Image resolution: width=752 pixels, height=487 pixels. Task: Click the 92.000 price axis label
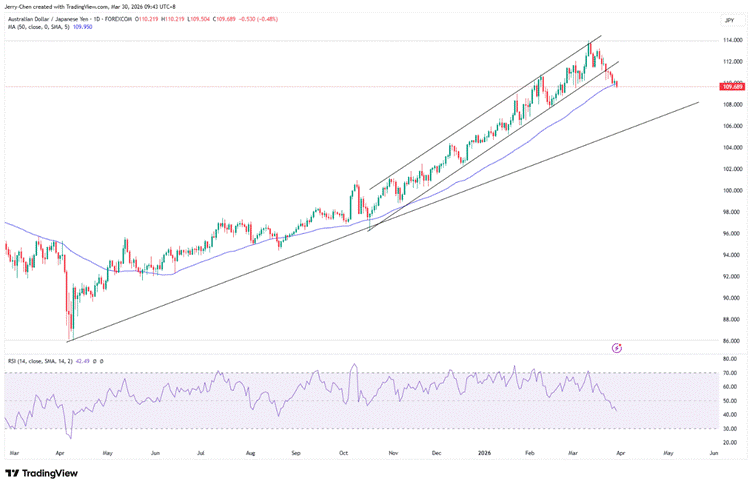[x=732, y=276]
